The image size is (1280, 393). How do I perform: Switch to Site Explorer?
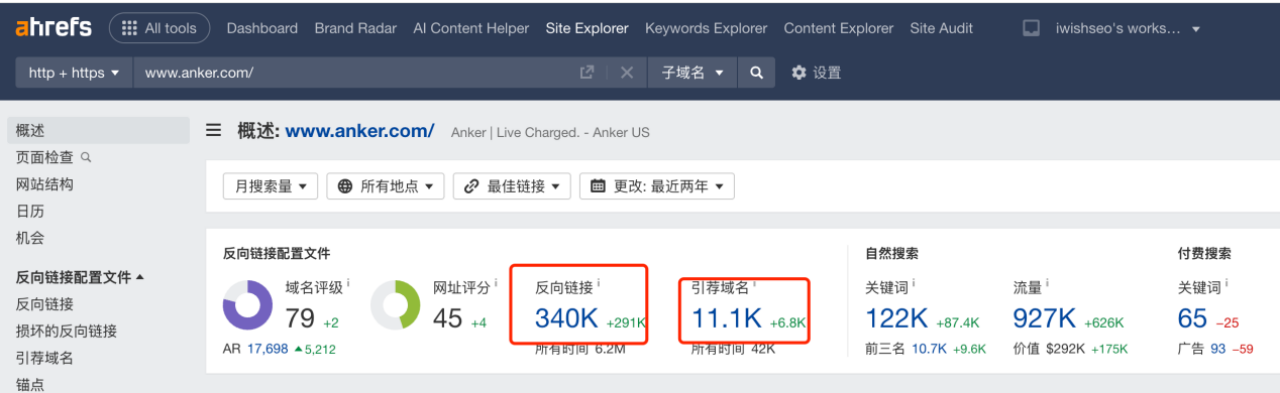coord(587,28)
